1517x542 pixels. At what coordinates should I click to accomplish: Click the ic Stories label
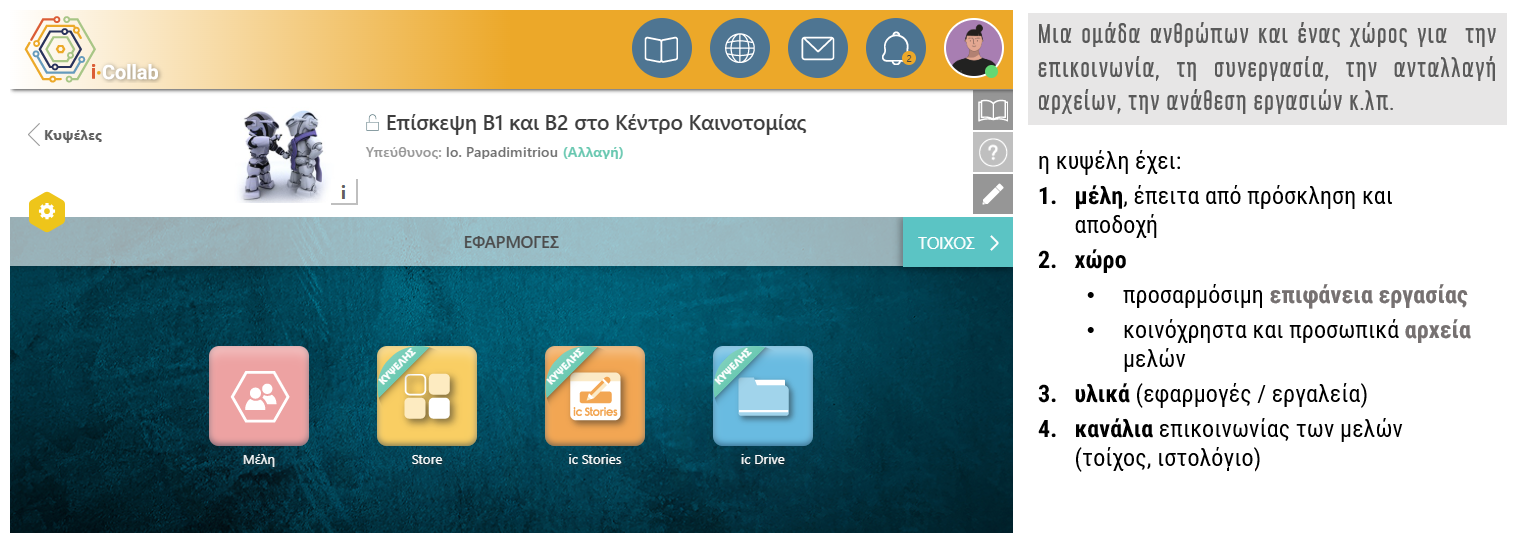tap(595, 460)
